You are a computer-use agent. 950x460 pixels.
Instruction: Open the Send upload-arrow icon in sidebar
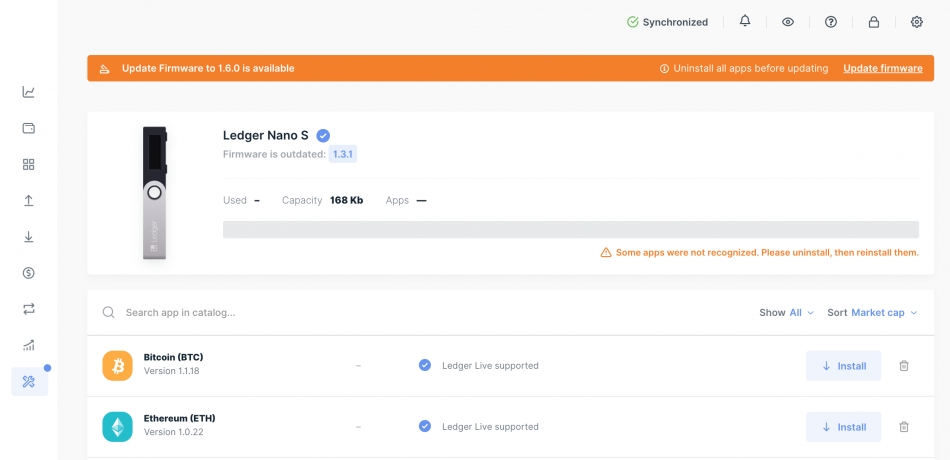[x=28, y=201]
